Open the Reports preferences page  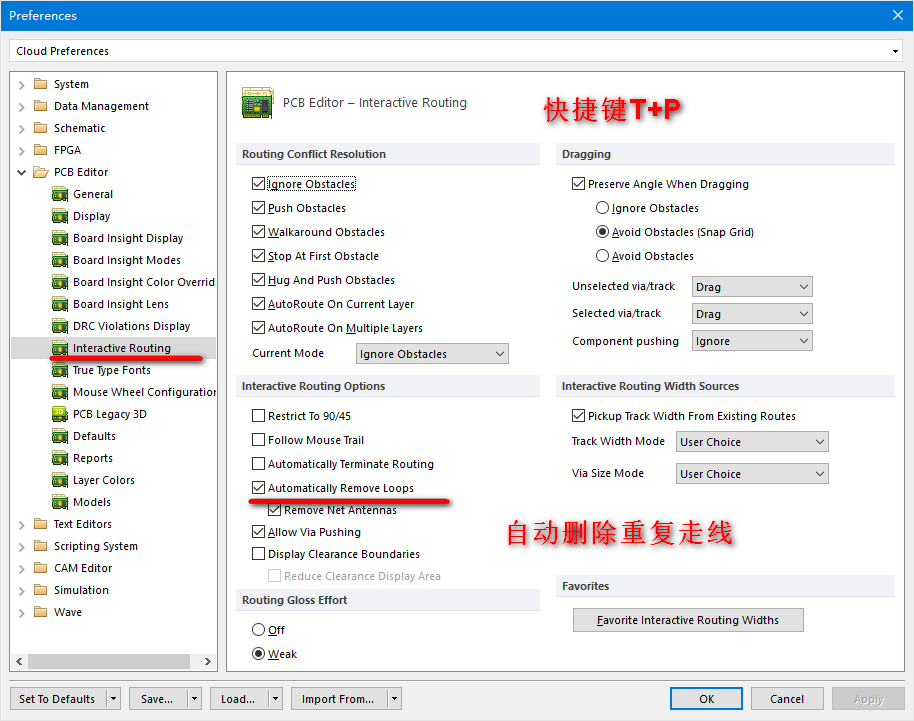[93, 458]
